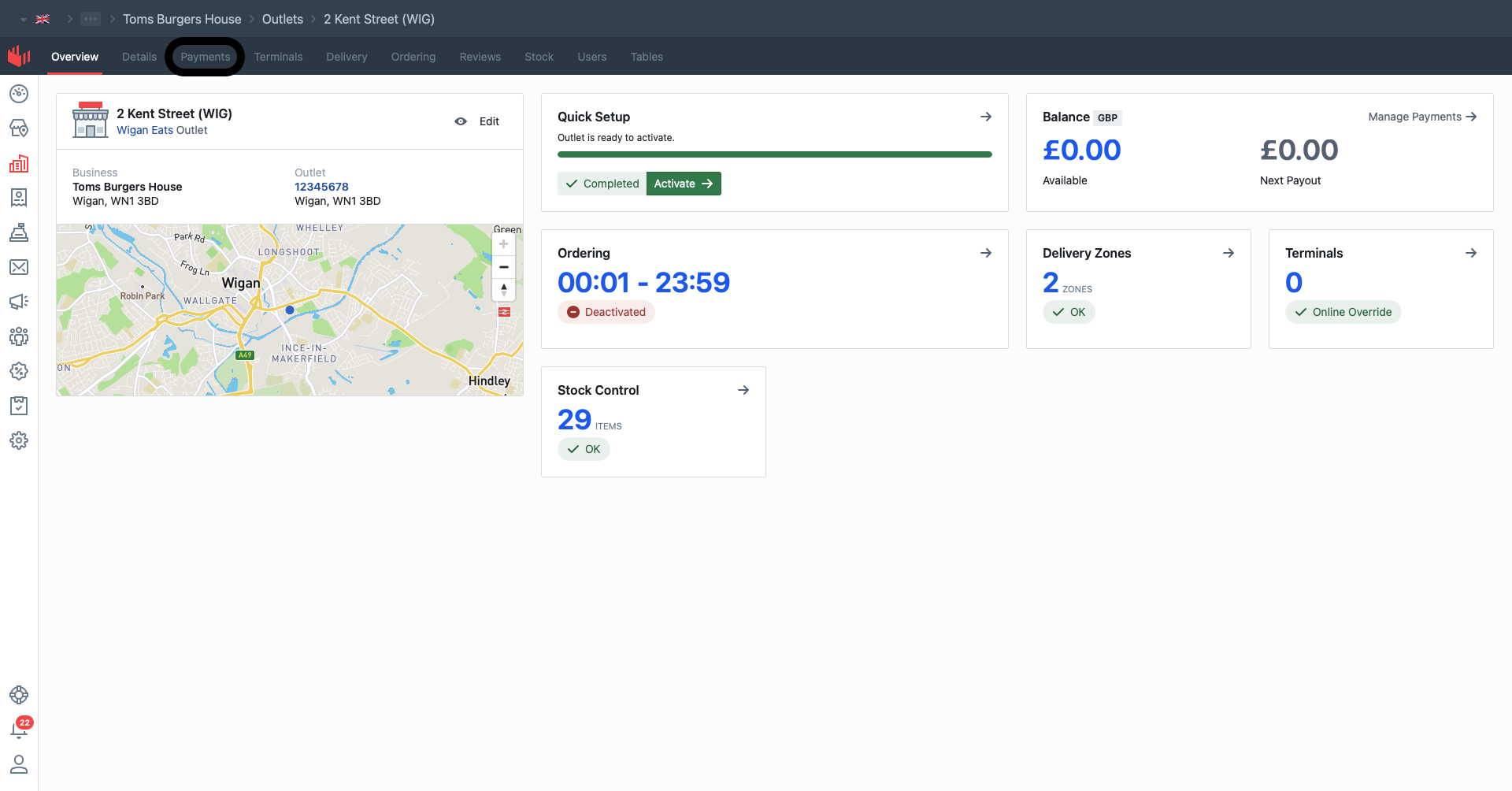Open the percent discount badge icon in sidebar

pos(19,371)
